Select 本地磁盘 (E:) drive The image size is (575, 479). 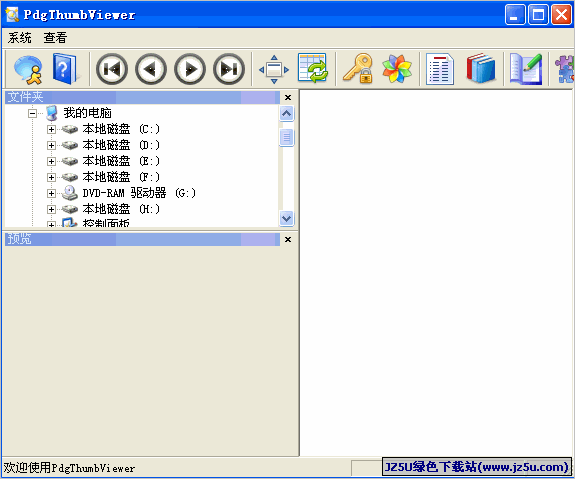click(121, 161)
